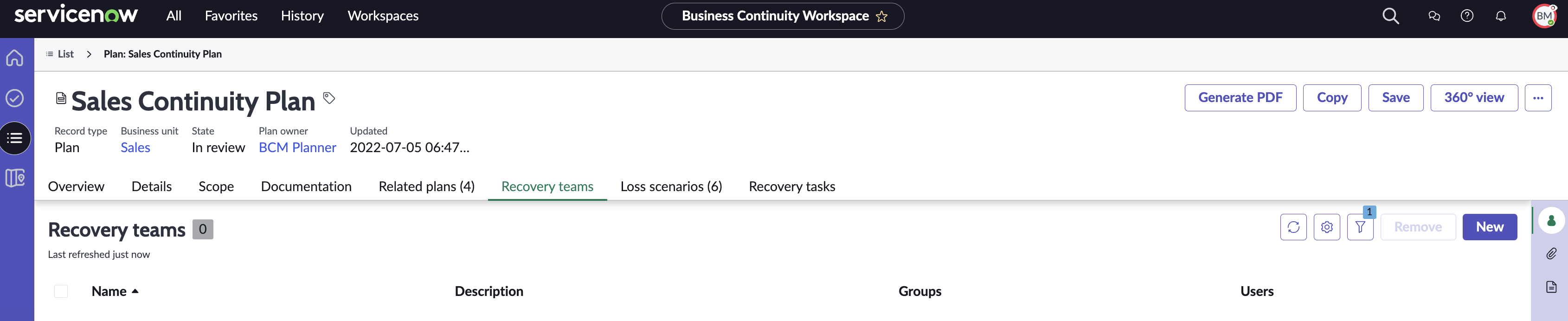Open the notifications bell icon
The width and height of the screenshot is (1568, 321).
pyautogui.click(x=1500, y=16)
